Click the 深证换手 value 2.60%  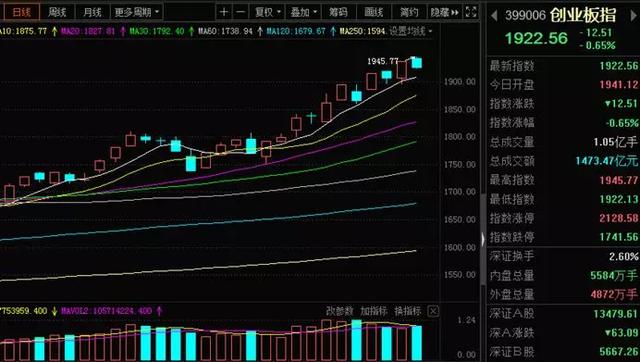pos(624,256)
